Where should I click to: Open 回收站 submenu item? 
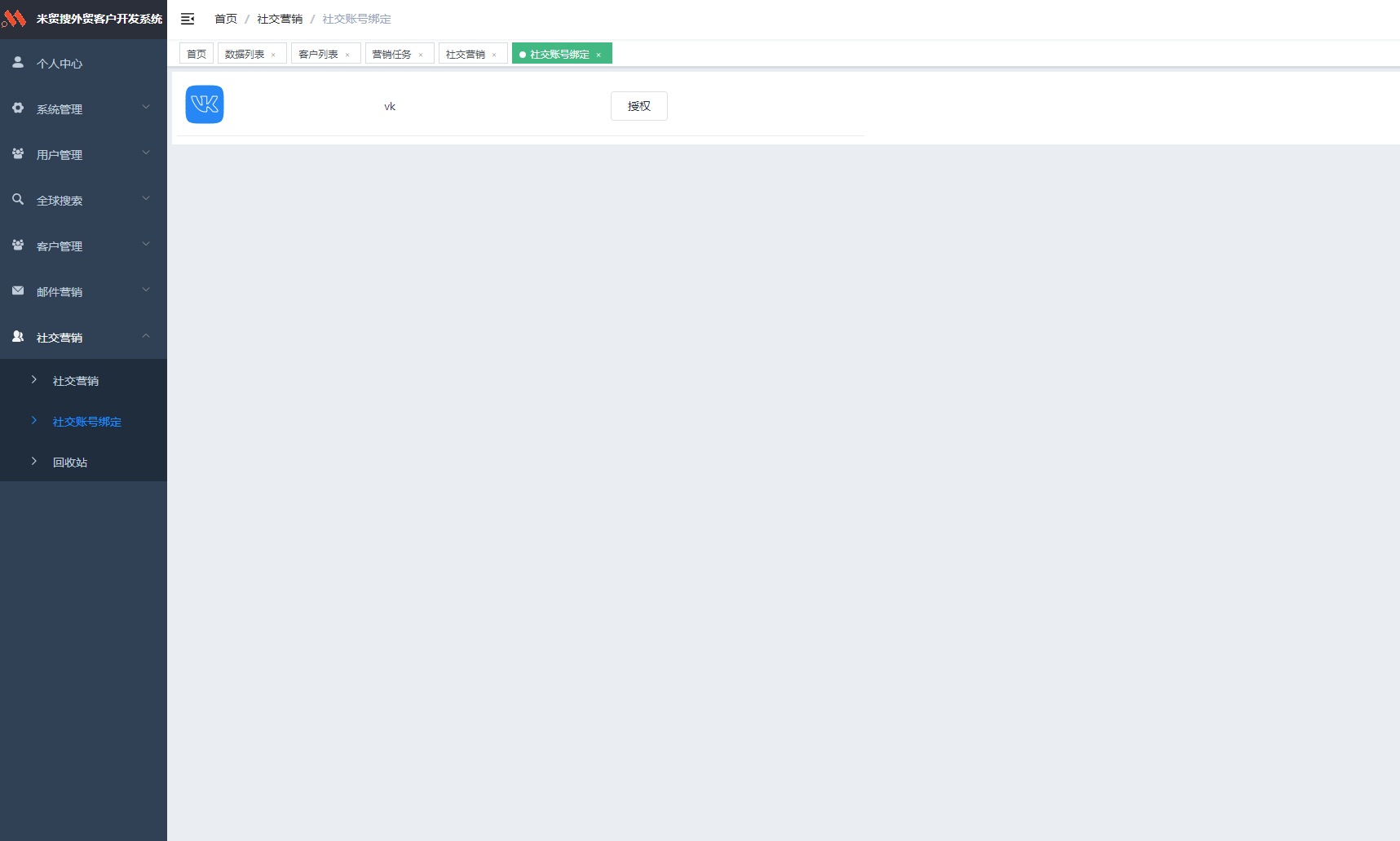point(83,462)
